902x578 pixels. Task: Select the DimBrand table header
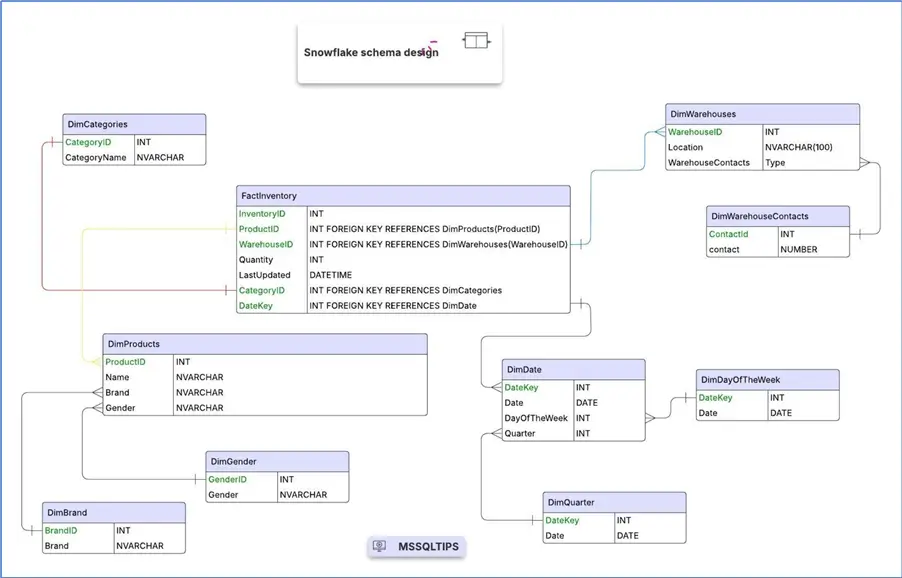pyautogui.click(x=114, y=512)
